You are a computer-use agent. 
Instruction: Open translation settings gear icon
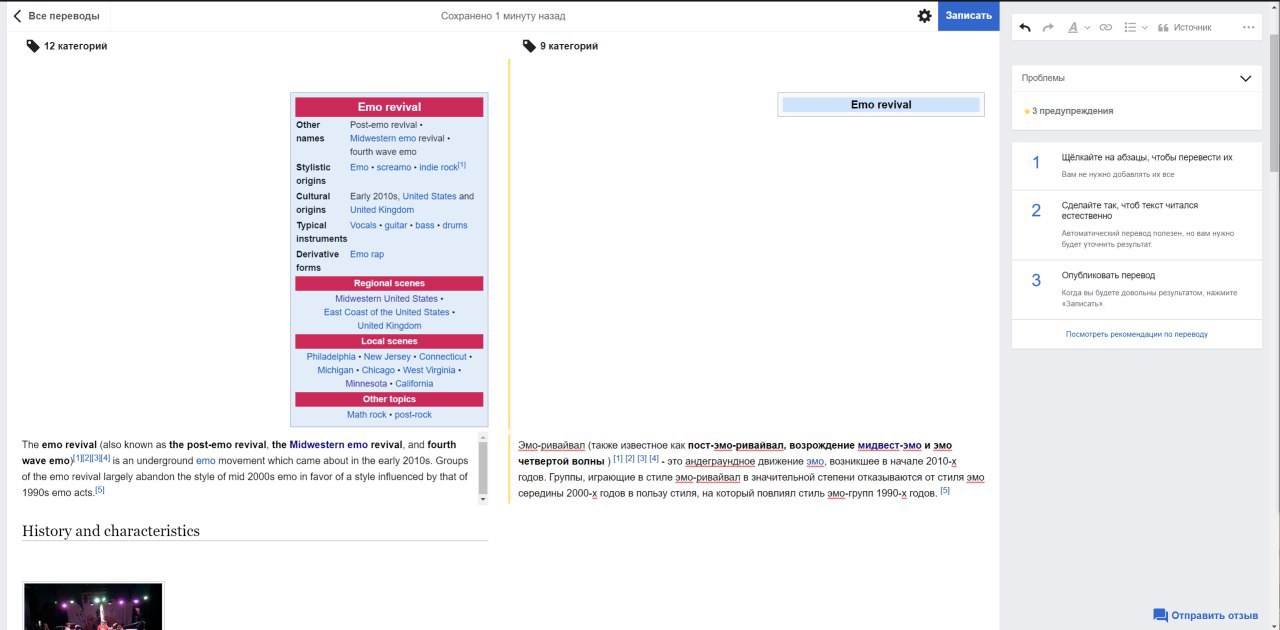click(x=924, y=16)
